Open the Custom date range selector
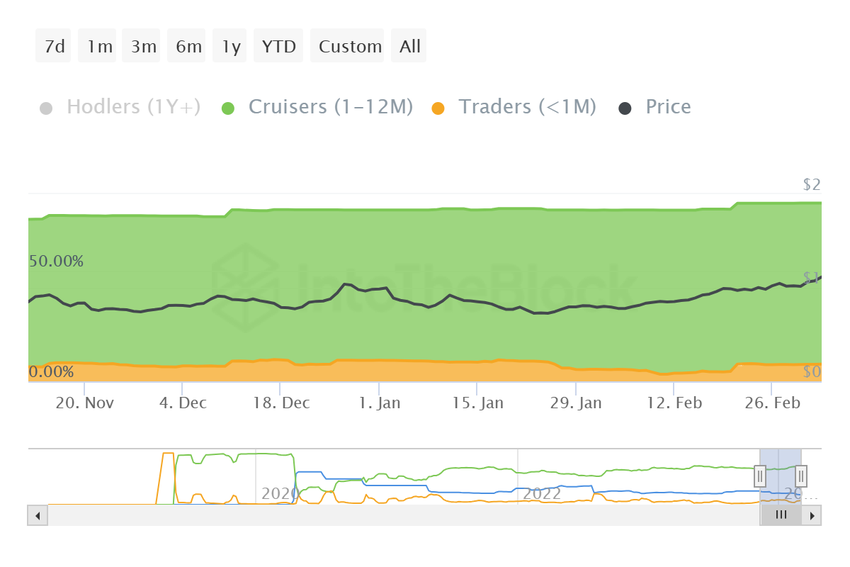Viewport: 850px width, 567px height. (x=347, y=46)
